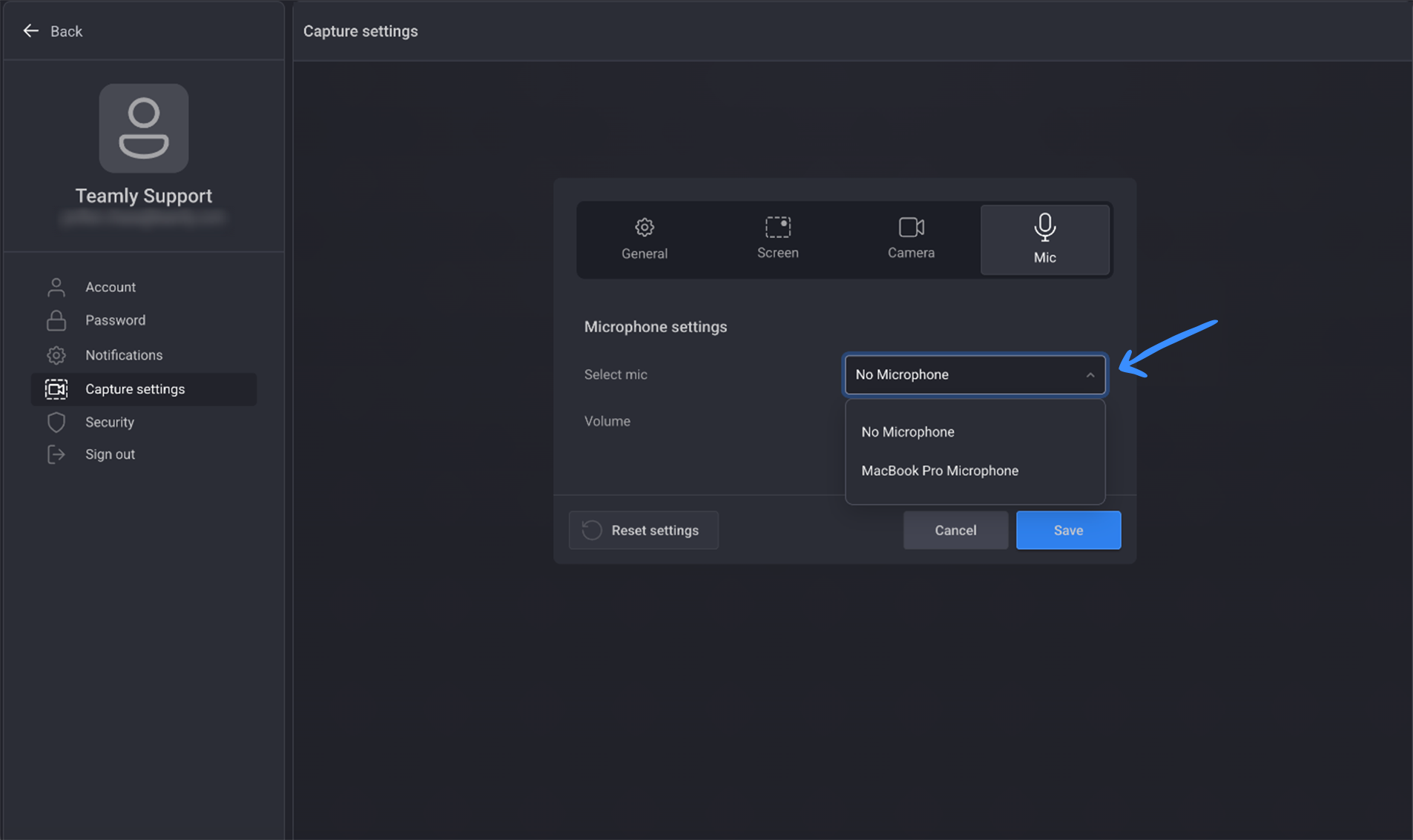Cancel the microphone settings changes
This screenshot has height=840, width=1413.
click(x=955, y=530)
